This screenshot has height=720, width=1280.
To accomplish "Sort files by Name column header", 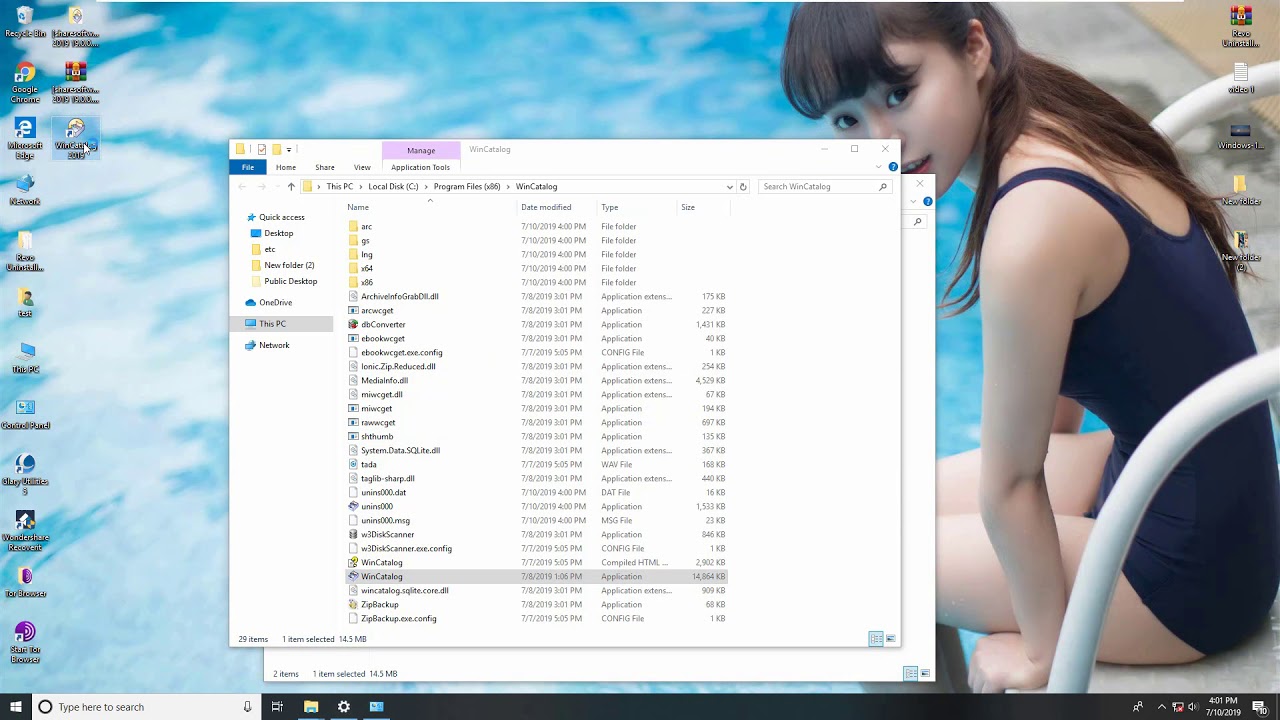I will pyautogui.click(x=431, y=207).
